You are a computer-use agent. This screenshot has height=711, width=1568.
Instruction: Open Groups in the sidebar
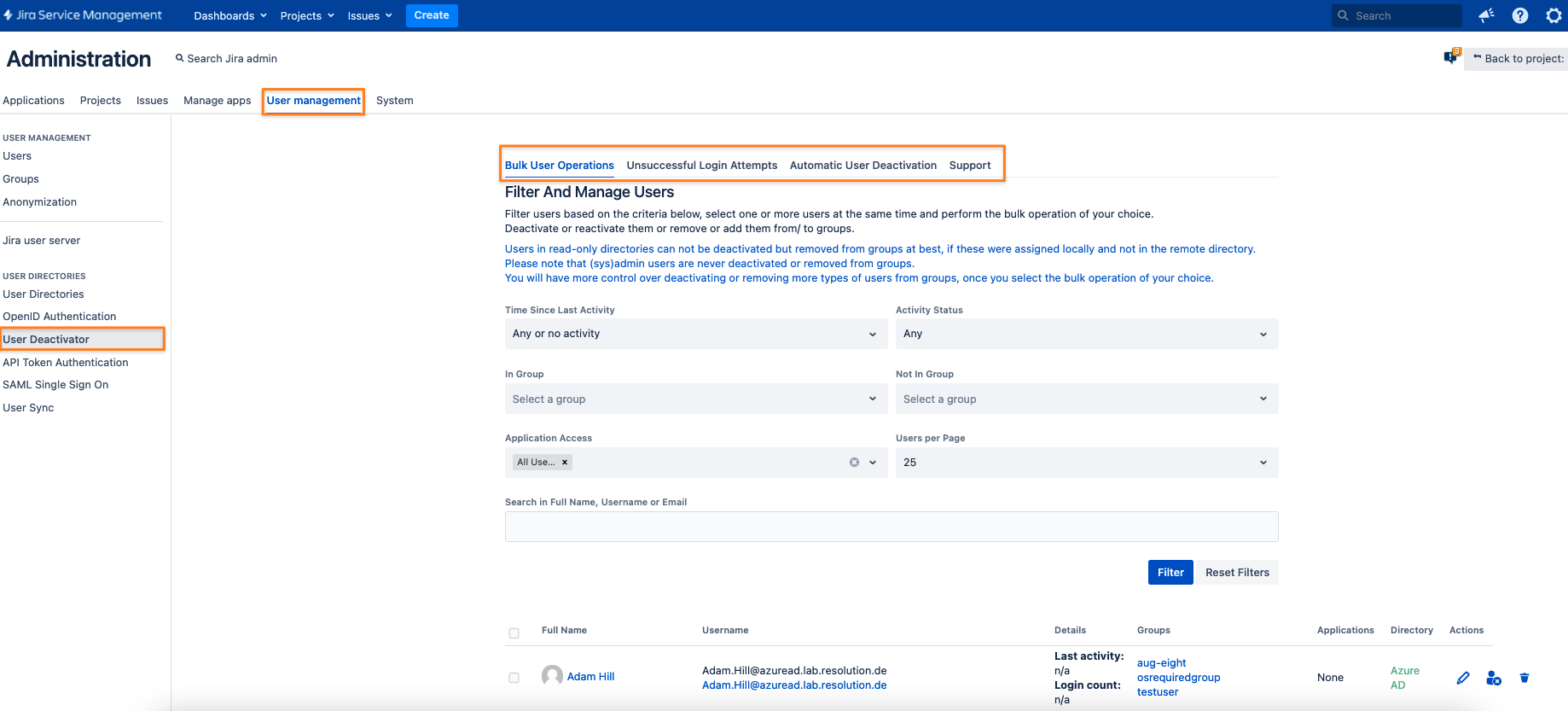click(20, 179)
